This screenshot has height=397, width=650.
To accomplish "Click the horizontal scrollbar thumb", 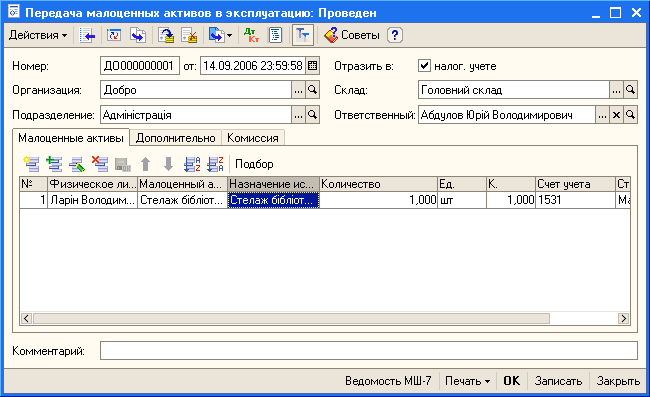I will (x=291, y=318).
